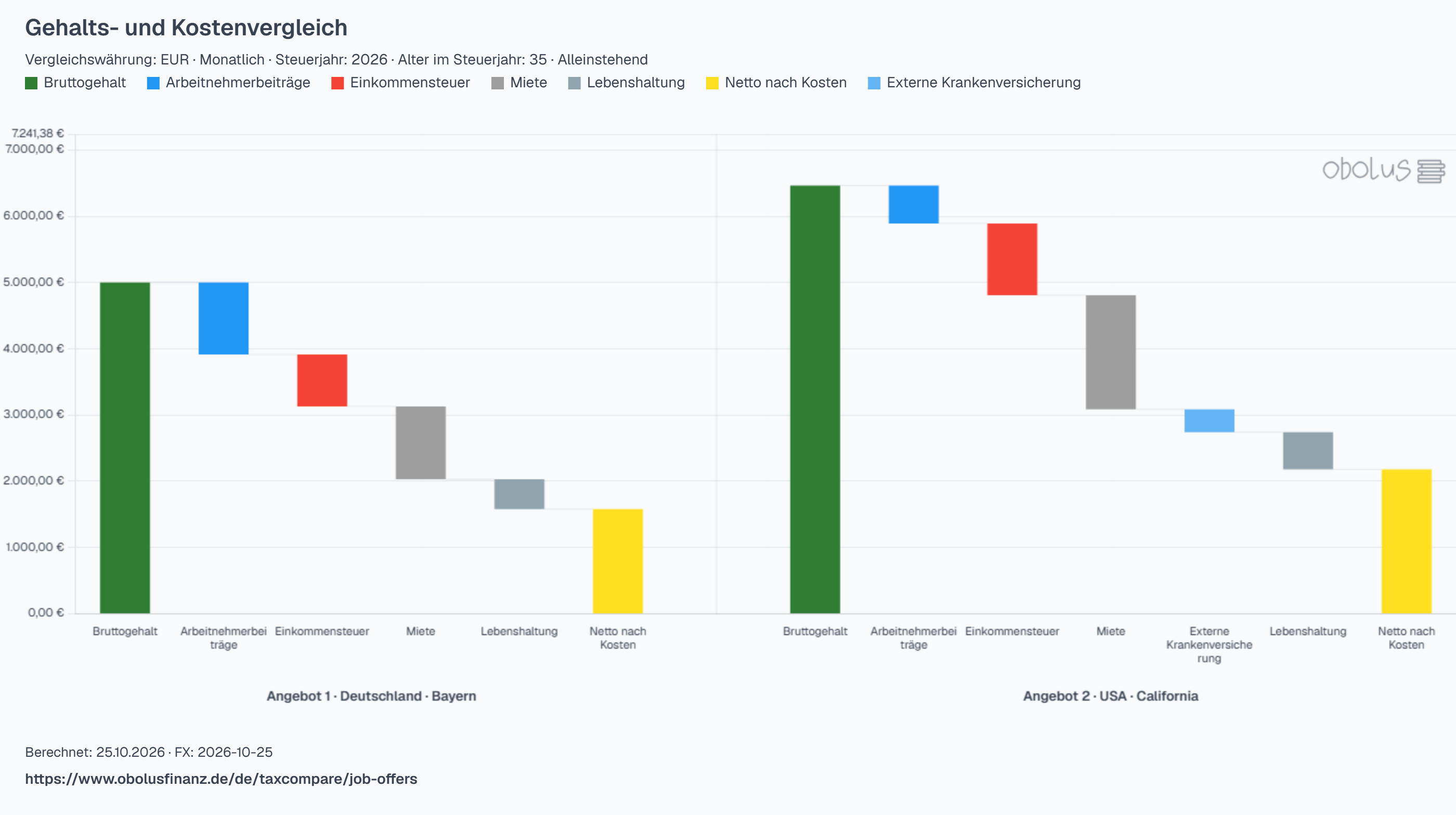
Task: Toggle the Miete legend entry
Action: pos(519,83)
